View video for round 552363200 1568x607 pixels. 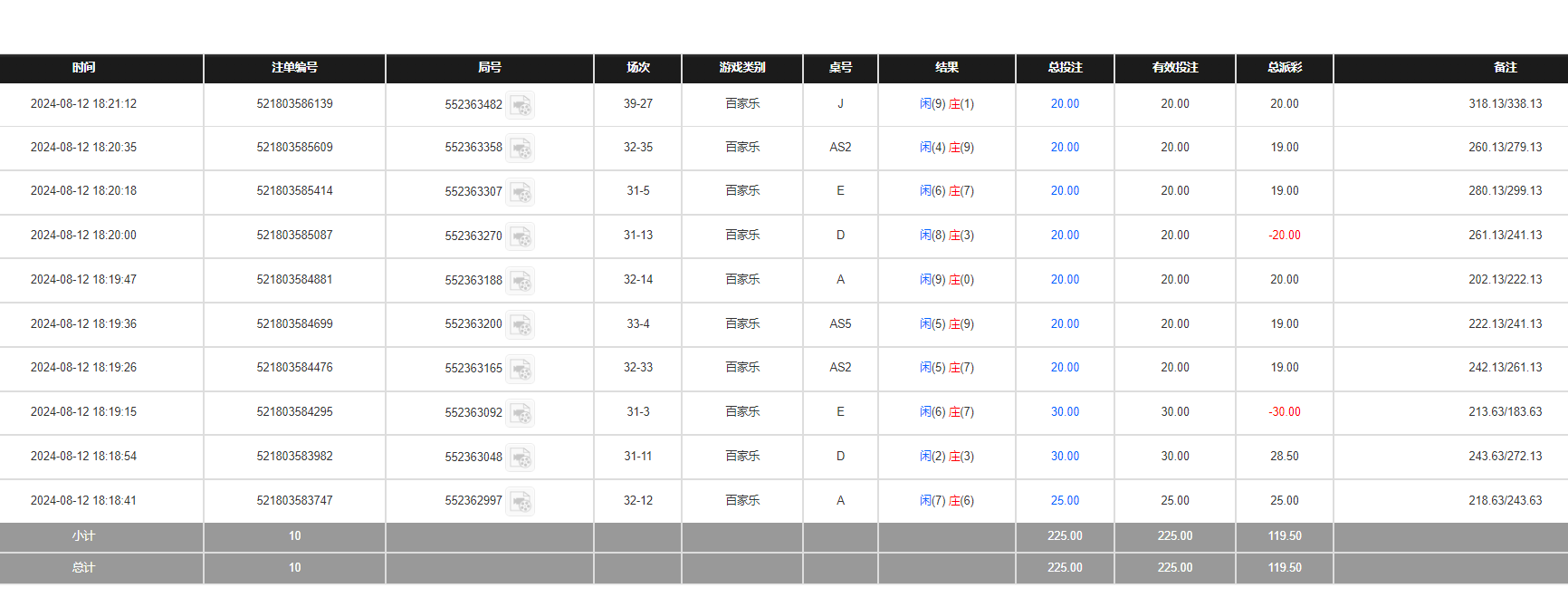[521, 324]
